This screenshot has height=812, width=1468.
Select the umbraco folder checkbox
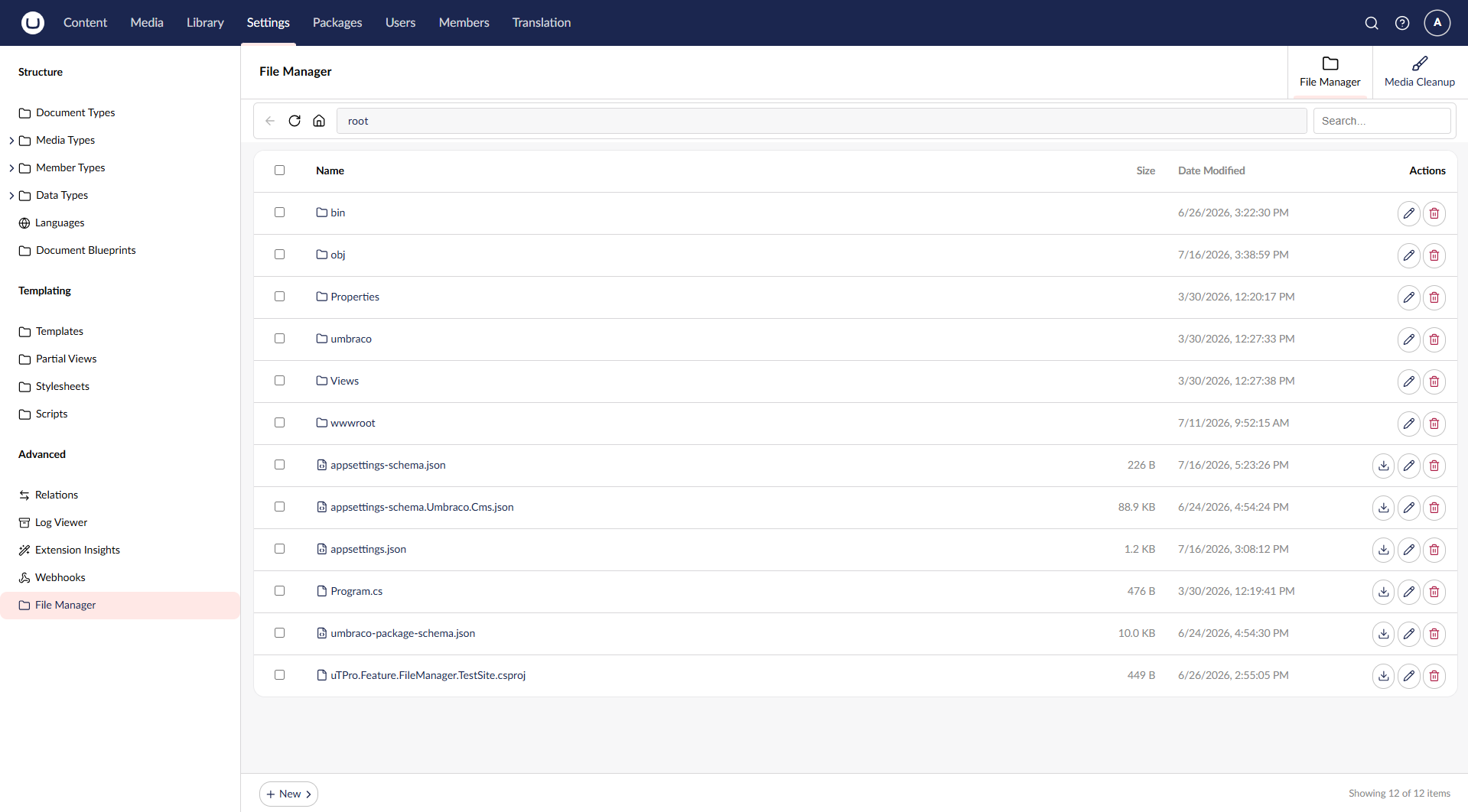[279, 339]
